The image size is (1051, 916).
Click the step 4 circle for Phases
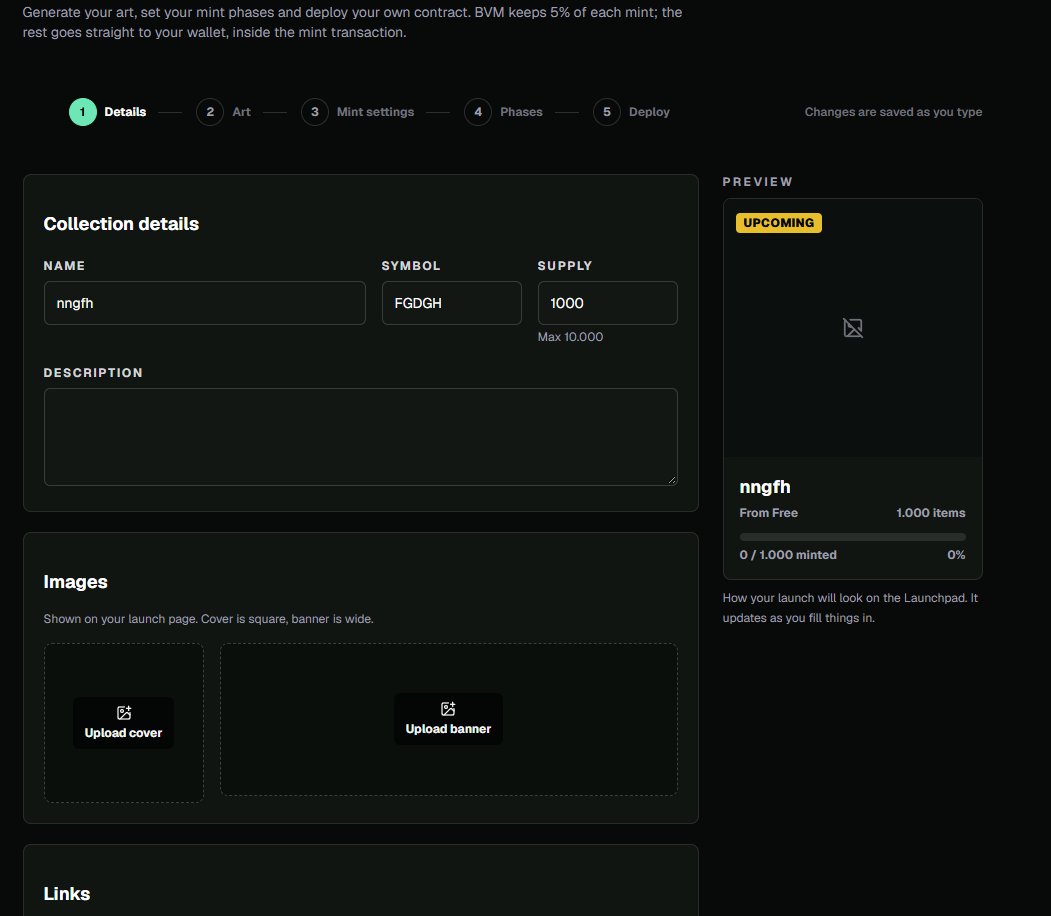[x=478, y=112]
